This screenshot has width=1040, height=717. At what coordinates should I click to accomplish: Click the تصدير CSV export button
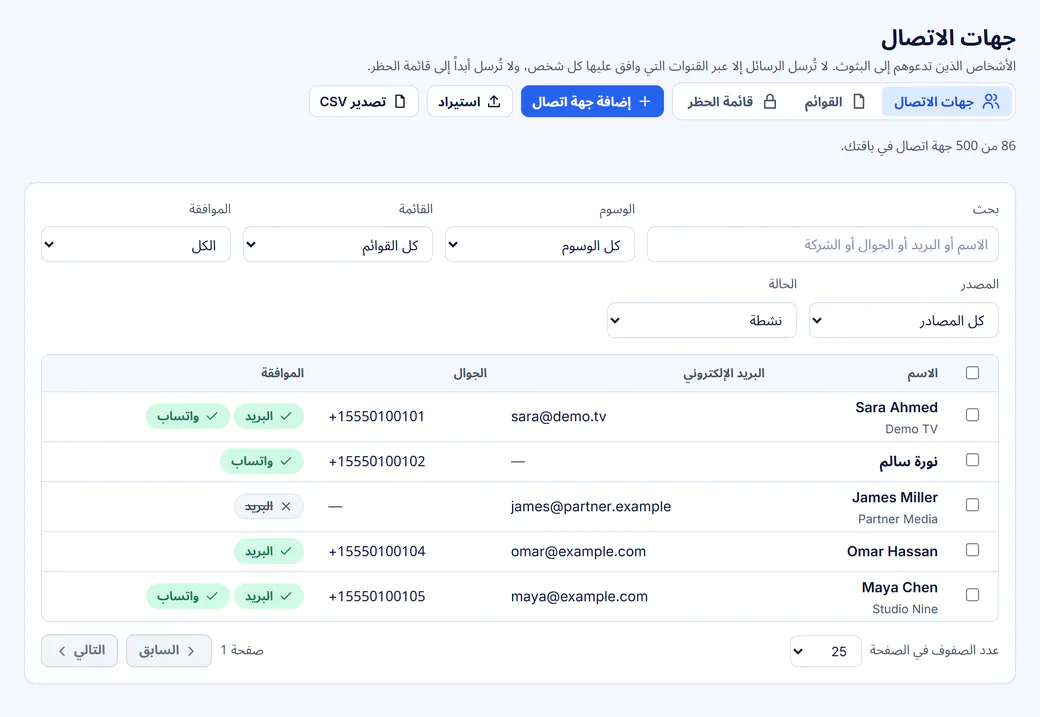coord(363,101)
